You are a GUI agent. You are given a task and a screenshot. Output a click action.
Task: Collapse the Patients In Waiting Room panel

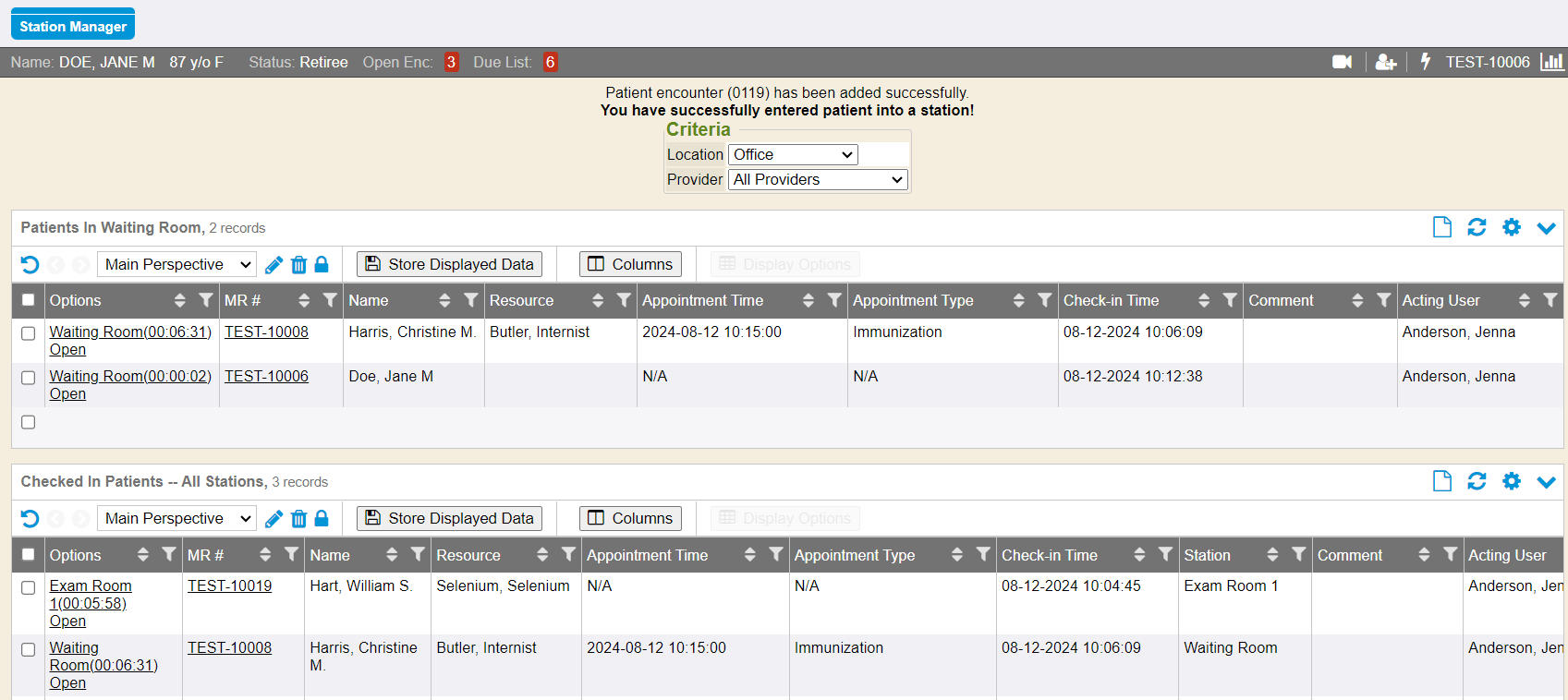(x=1546, y=227)
